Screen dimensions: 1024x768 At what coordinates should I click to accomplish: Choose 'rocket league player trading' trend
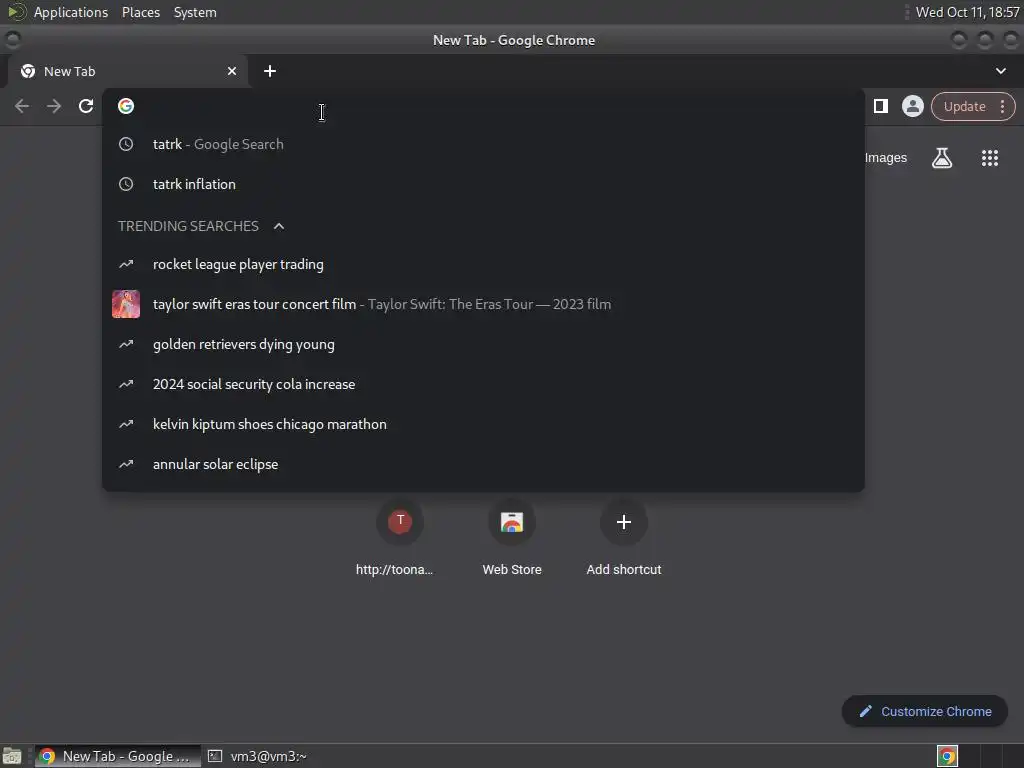tap(483, 264)
